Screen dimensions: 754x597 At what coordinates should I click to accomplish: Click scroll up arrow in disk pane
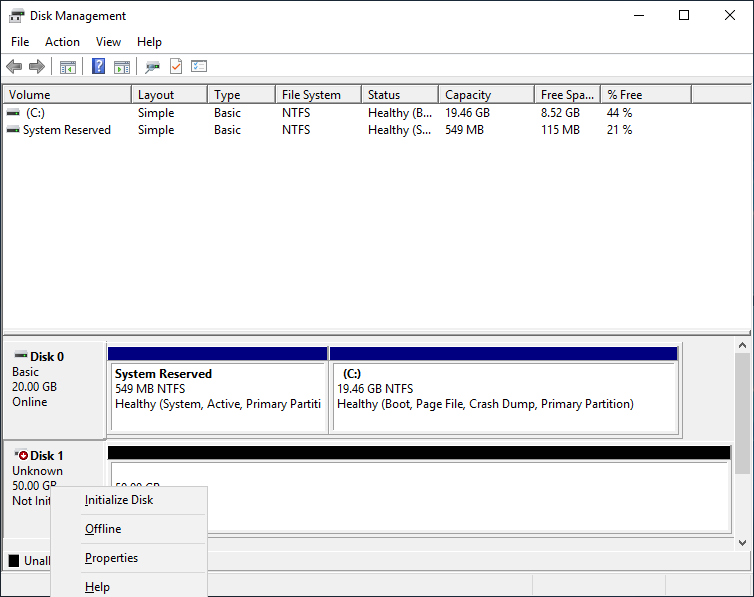(x=742, y=345)
